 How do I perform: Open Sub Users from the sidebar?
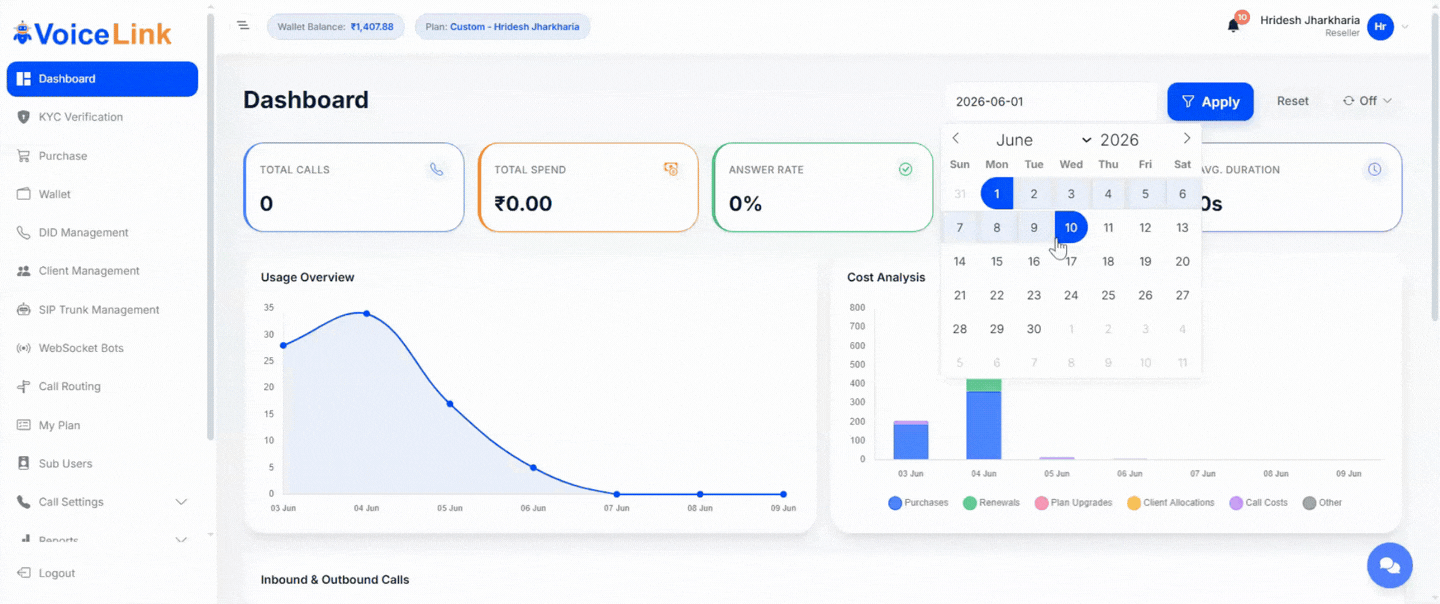pyautogui.click(x=102, y=464)
